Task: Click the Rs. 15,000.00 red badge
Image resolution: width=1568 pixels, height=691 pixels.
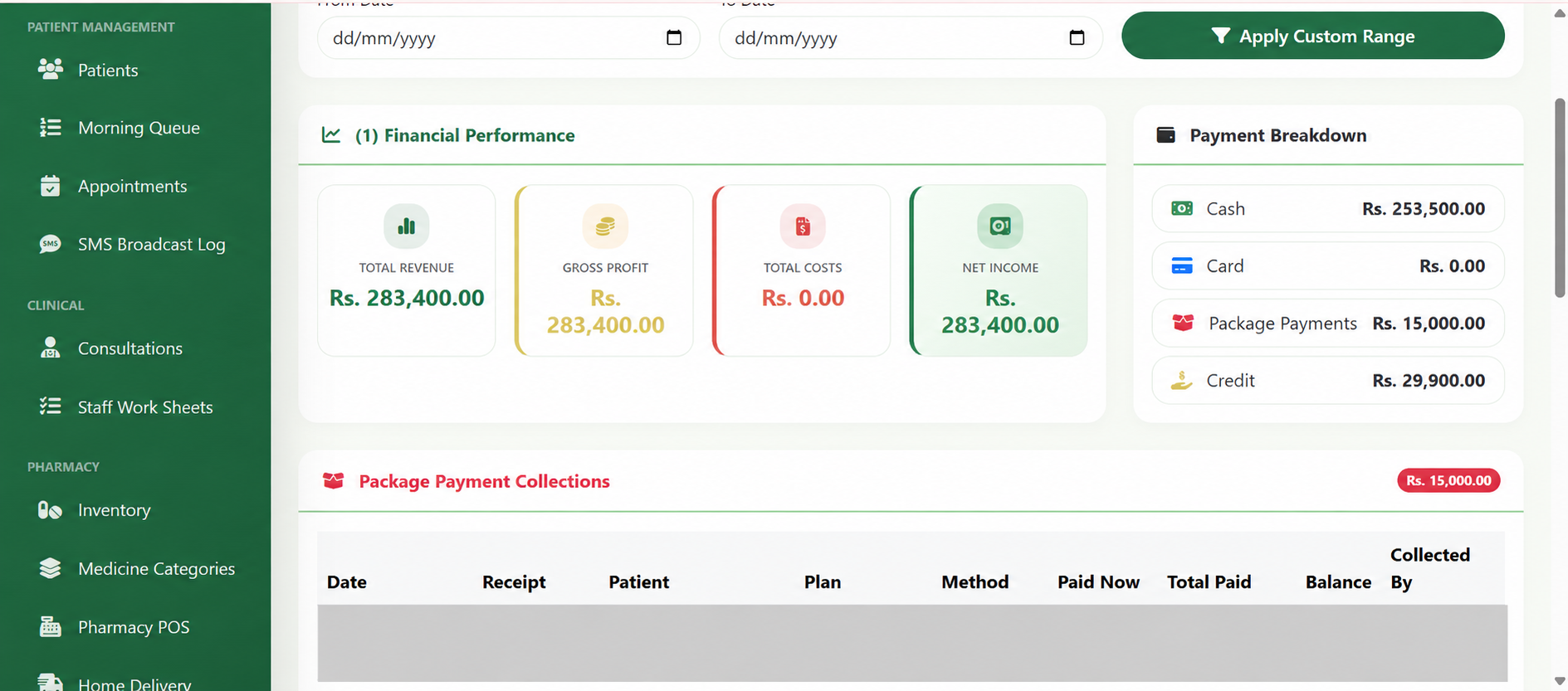Action: (1448, 480)
